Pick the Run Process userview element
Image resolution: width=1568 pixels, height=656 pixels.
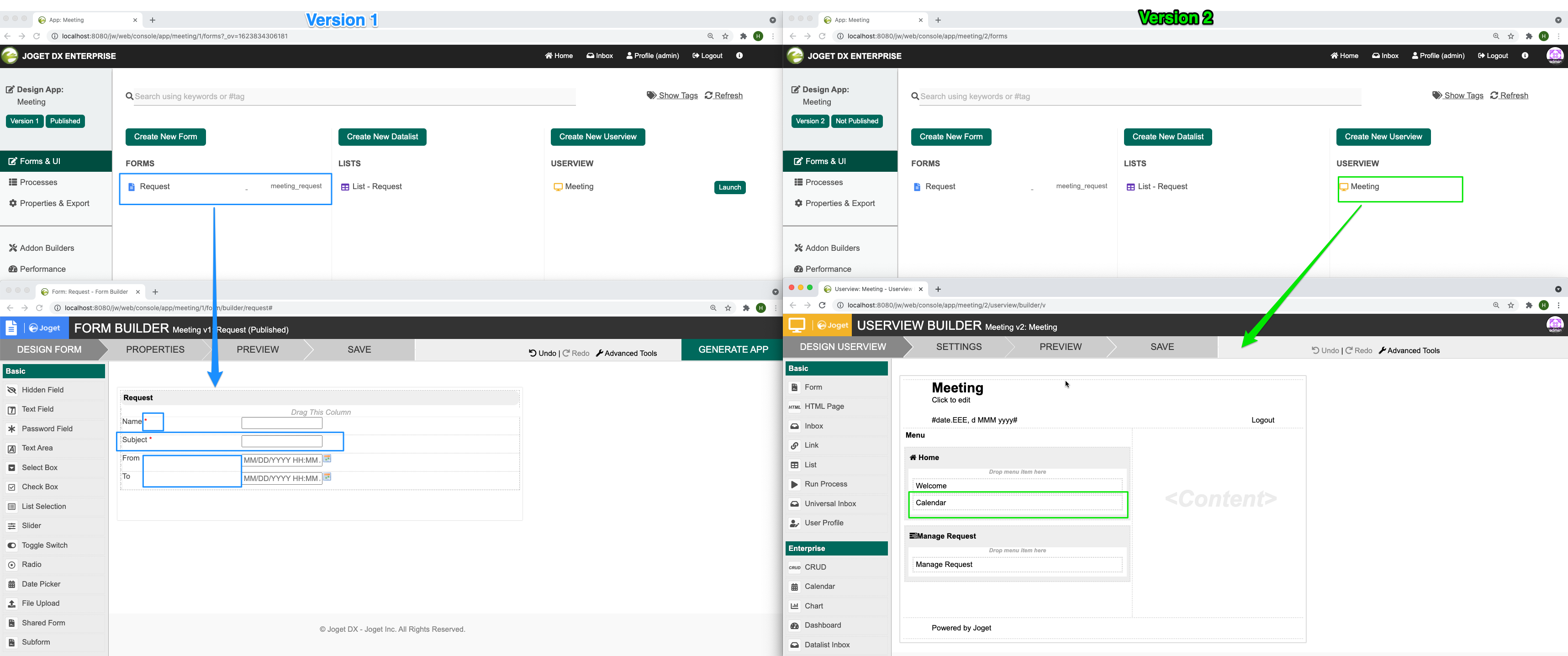(x=825, y=484)
